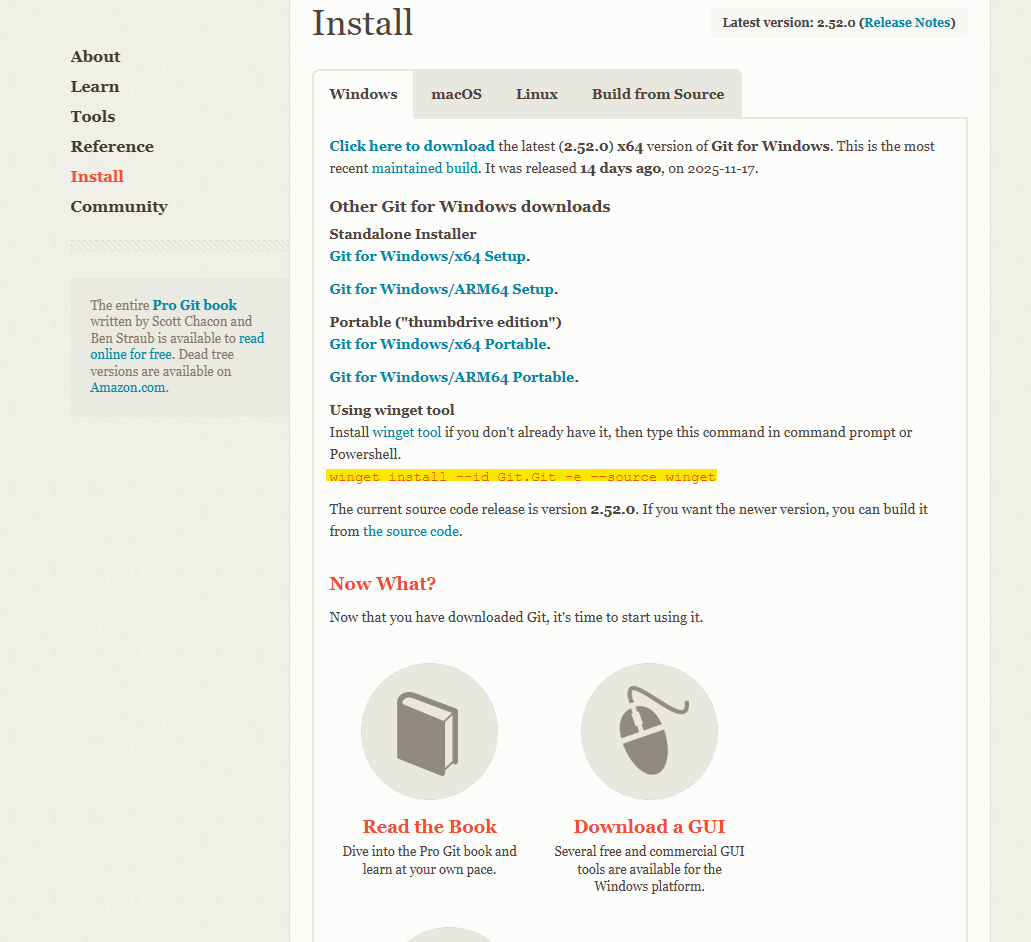Download Git for Windows/x64 Setup
Image resolution: width=1031 pixels, height=942 pixels.
427,256
